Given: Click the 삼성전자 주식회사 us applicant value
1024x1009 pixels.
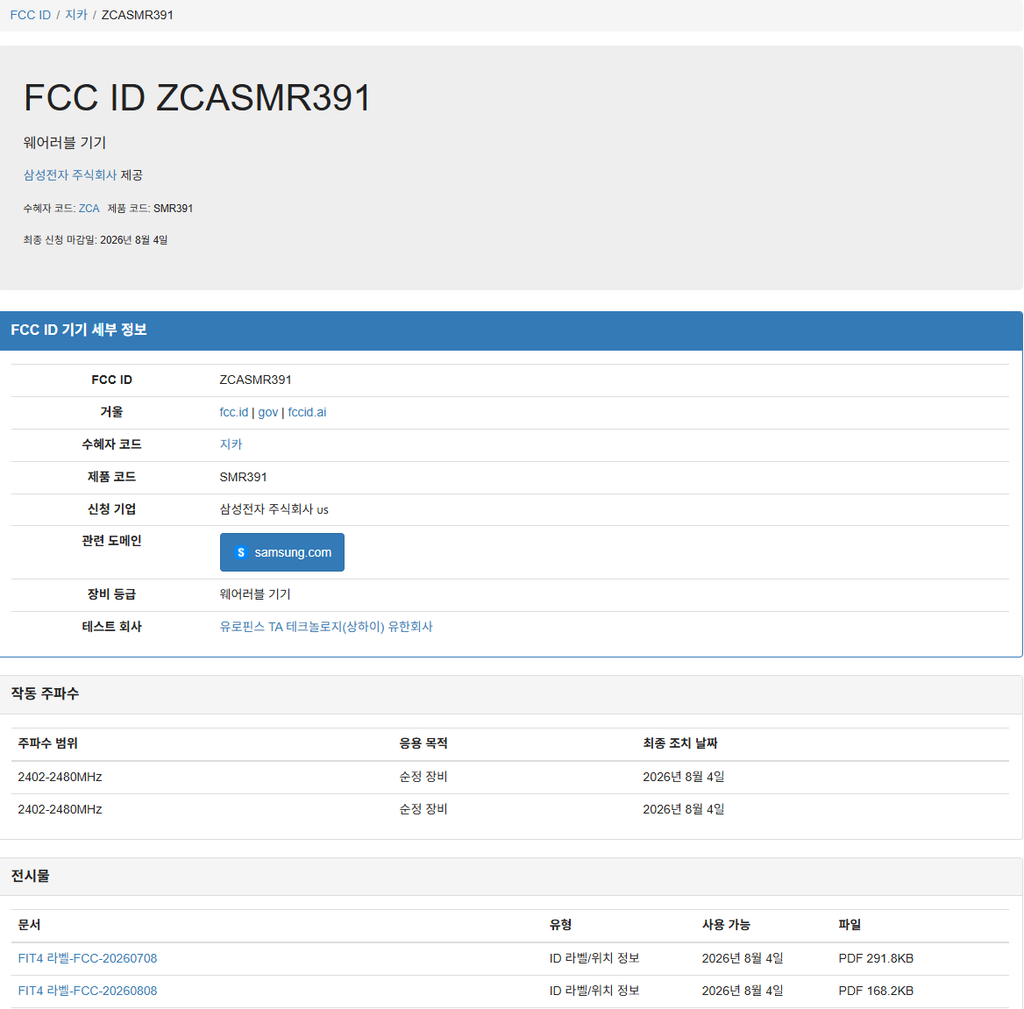Looking at the screenshot, I should 274,509.
